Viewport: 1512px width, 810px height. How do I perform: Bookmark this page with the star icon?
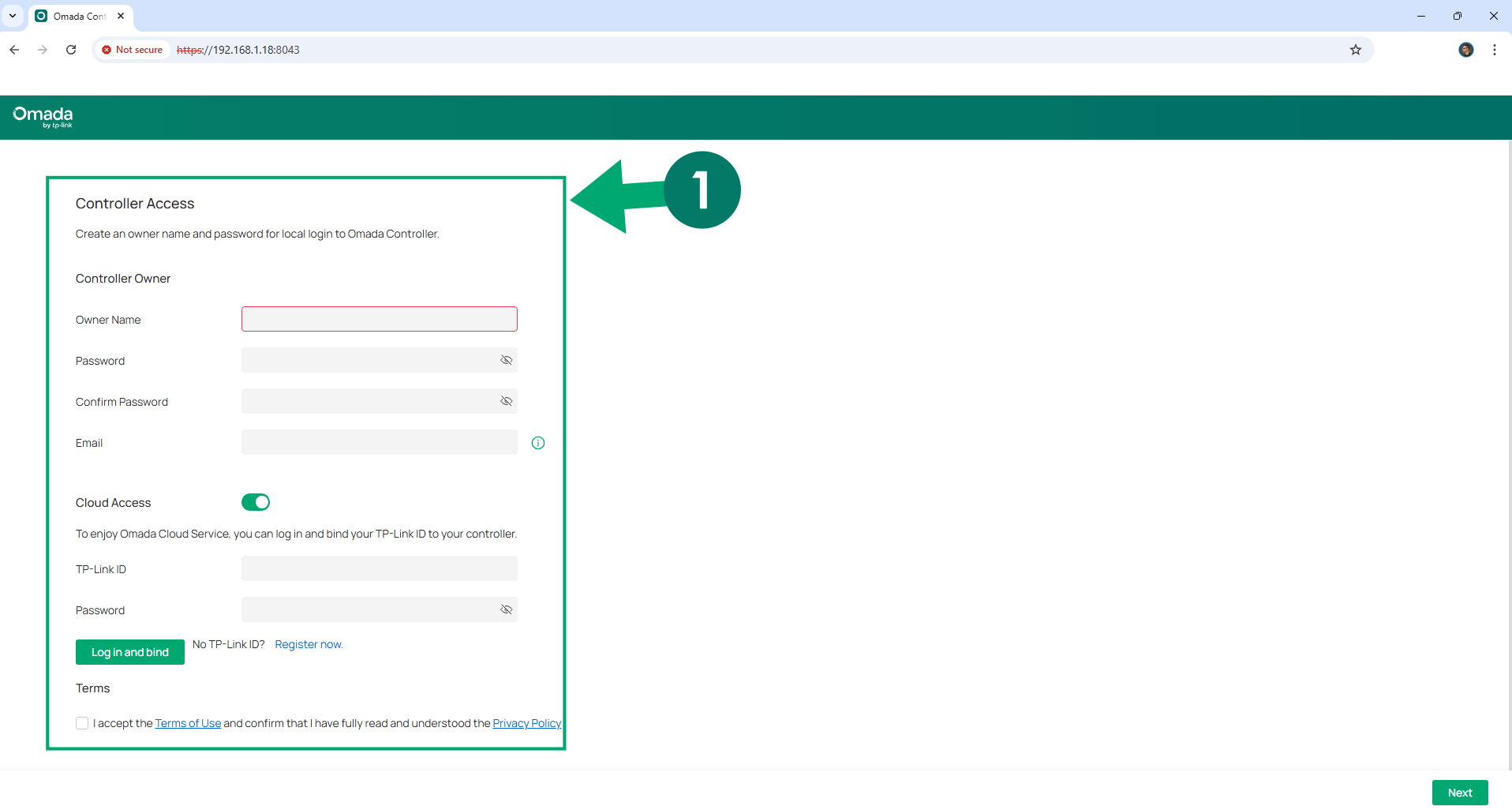[1355, 50]
